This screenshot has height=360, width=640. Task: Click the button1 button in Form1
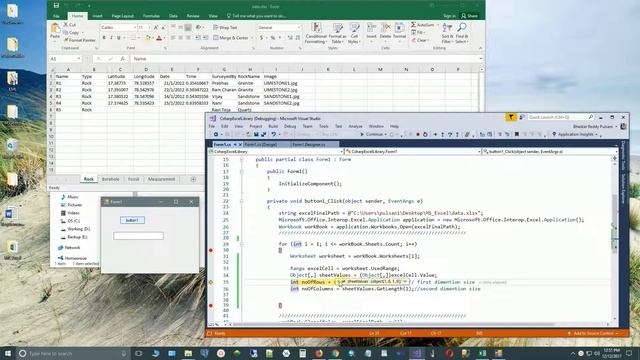click(132, 220)
